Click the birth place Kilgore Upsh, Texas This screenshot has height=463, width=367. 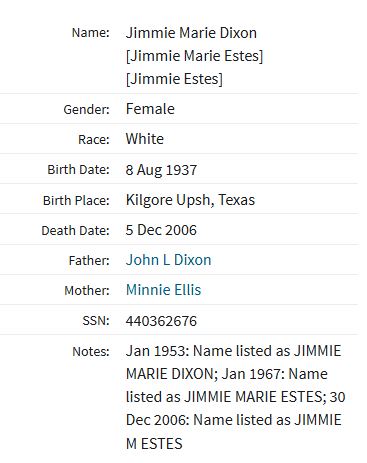click(x=190, y=200)
